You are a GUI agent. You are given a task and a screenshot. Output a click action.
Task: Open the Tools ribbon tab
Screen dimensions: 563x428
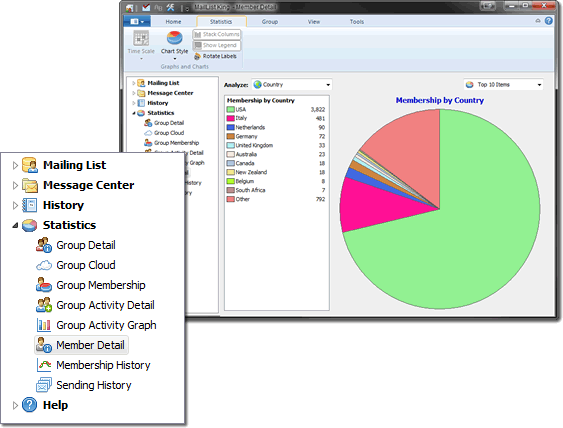coord(357,22)
